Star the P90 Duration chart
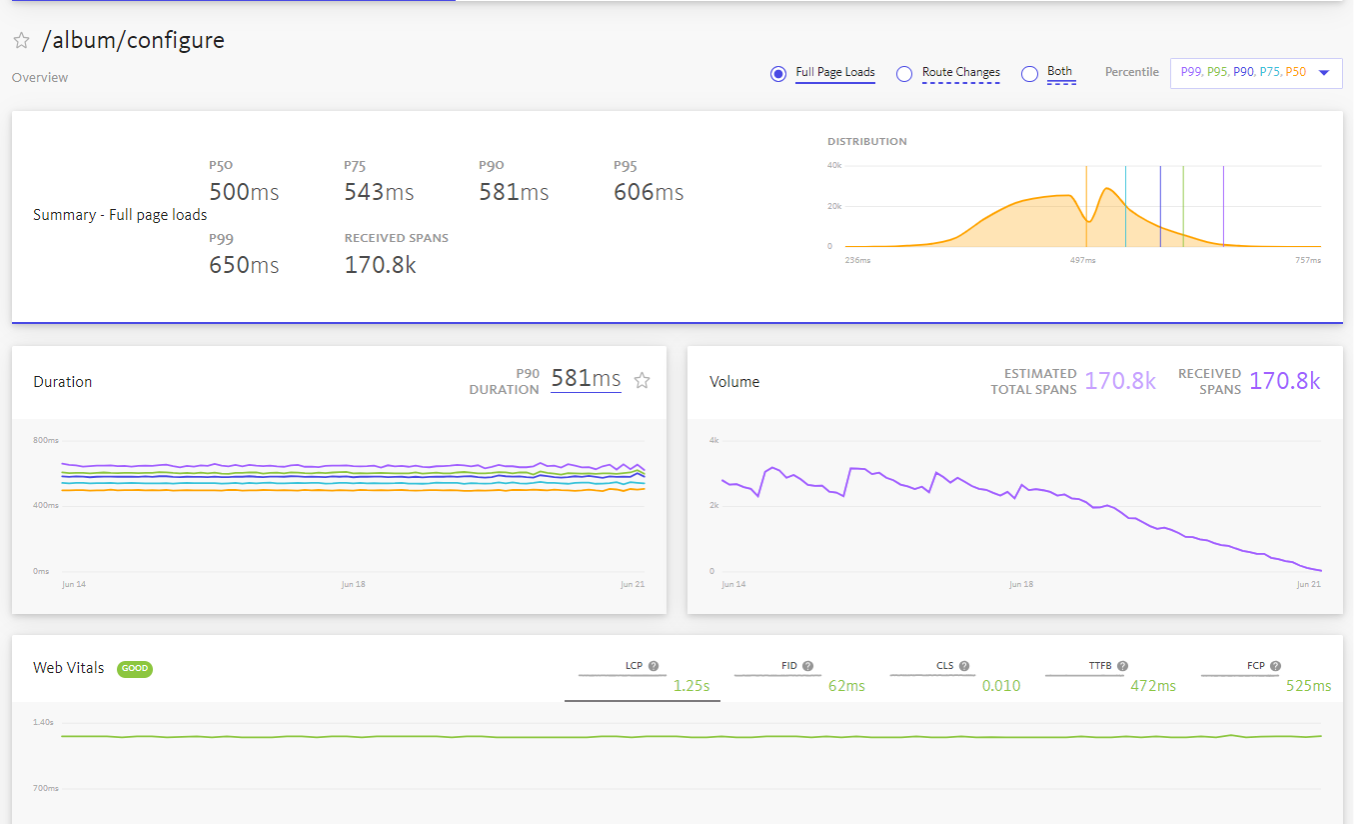This screenshot has height=824, width=1354. pyautogui.click(x=643, y=380)
